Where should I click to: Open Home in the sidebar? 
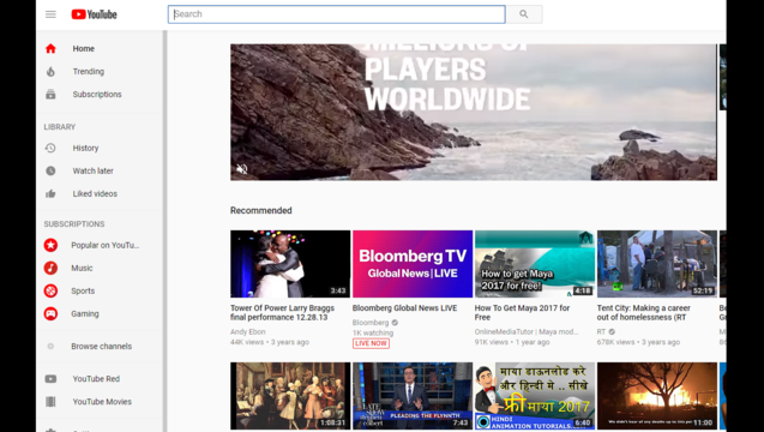click(x=99, y=49)
